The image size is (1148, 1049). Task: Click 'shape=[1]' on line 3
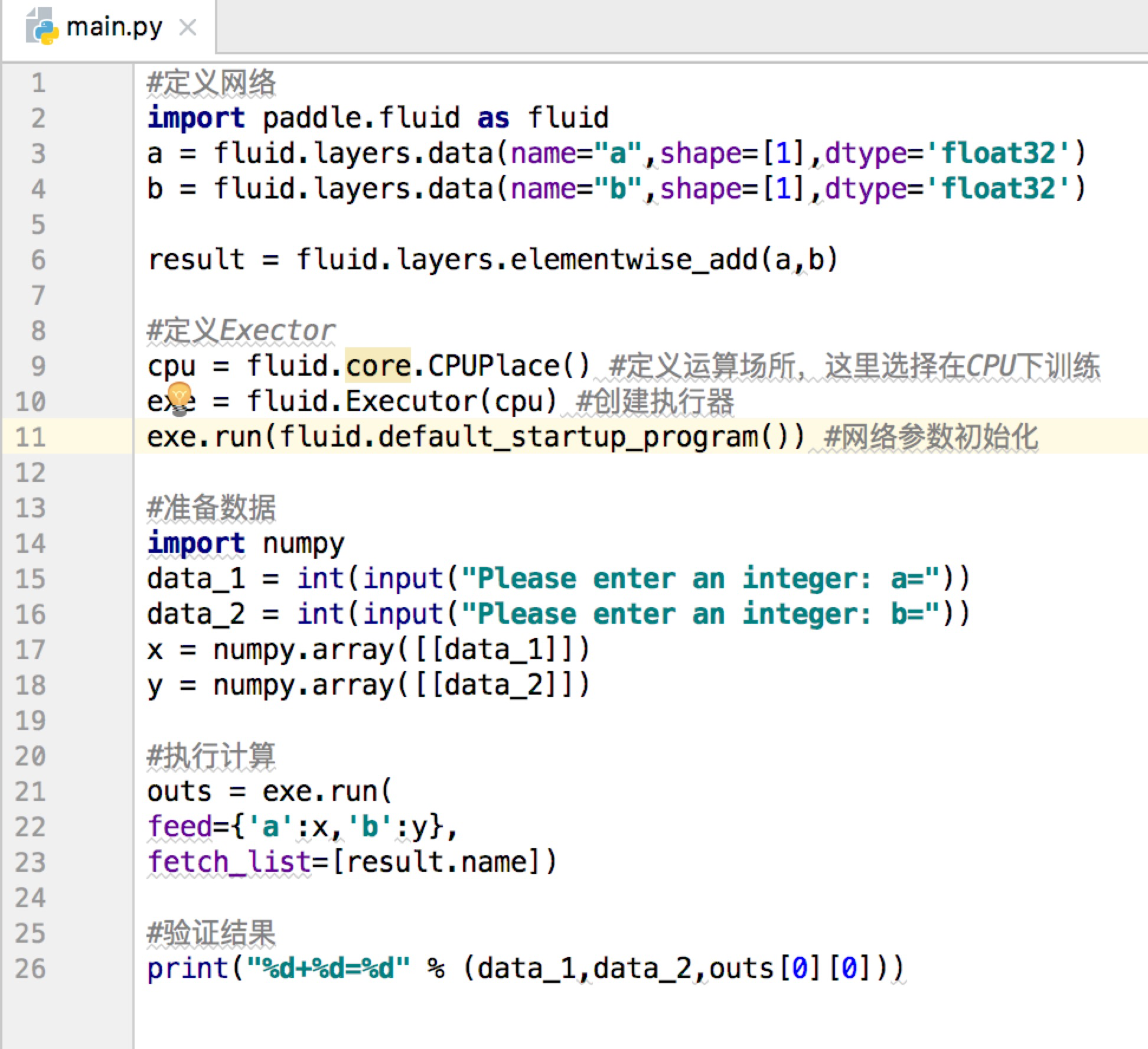tap(733, 154)
